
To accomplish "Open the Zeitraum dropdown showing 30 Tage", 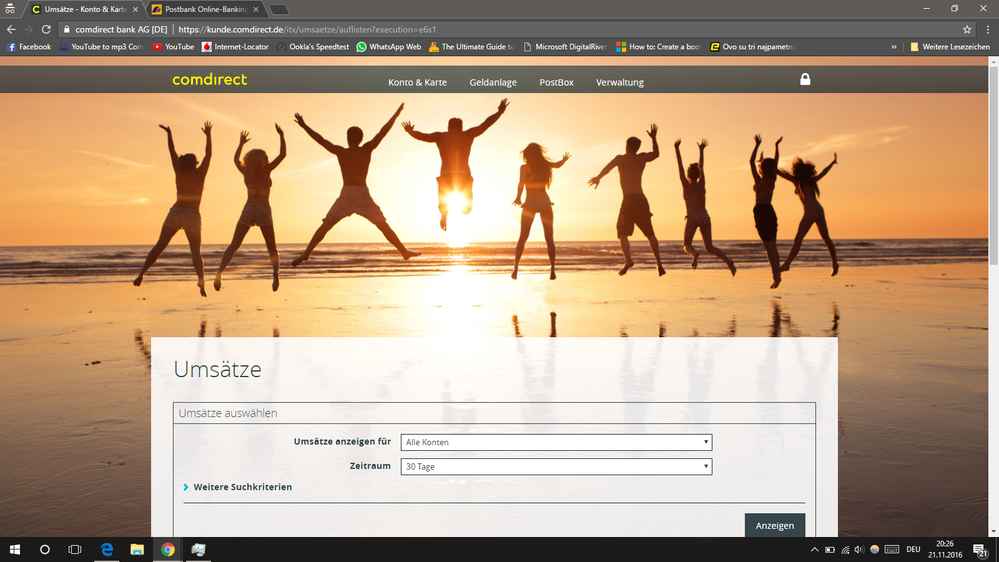I will tap(556, 467).
